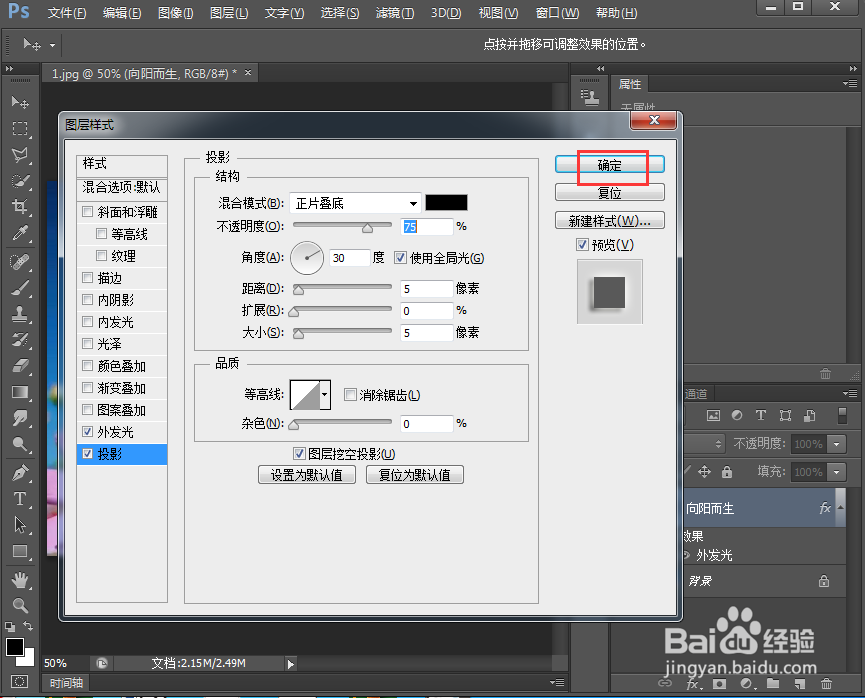865x698 pixels.
Task: Uncheck the 外发光 style checkbox
Action: coord(87,431)
